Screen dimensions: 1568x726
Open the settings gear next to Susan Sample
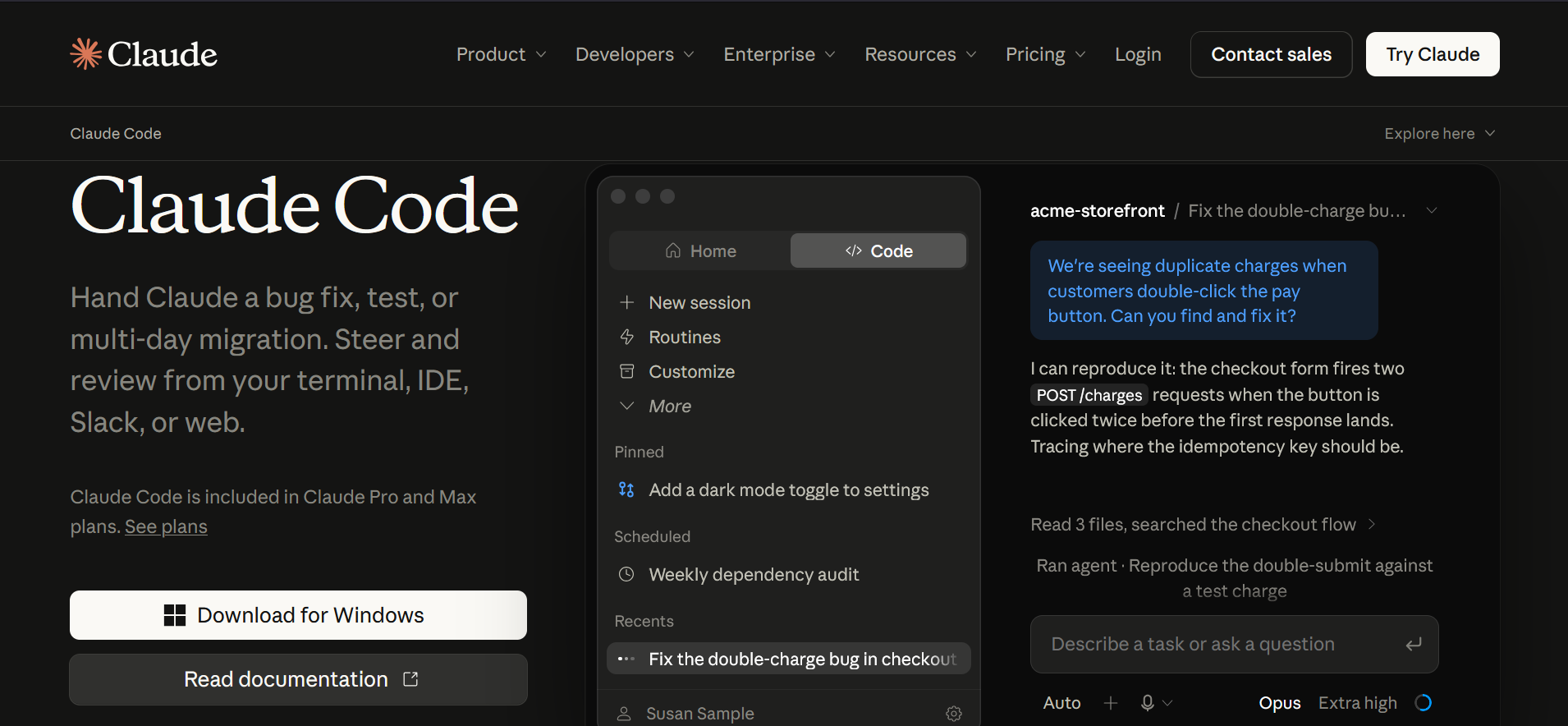(x=954, y=714)
